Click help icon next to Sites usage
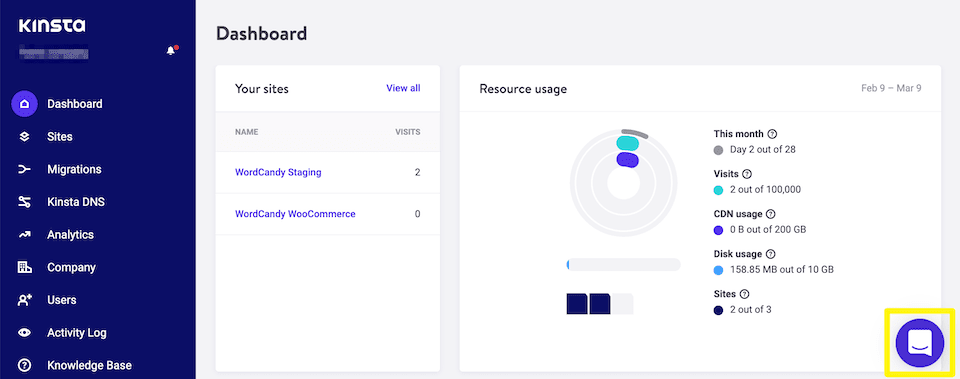 point(744,294)
